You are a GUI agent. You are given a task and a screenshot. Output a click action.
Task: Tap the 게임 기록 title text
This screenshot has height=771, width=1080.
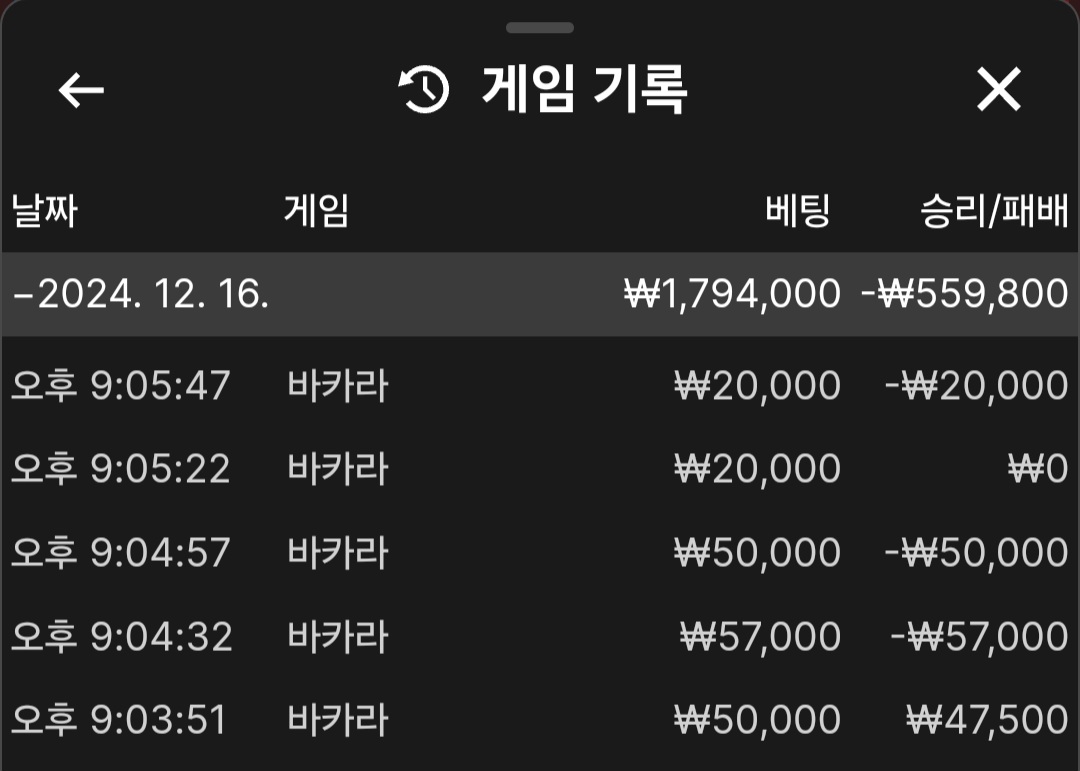pyautogui.click(x=584, y=89)
